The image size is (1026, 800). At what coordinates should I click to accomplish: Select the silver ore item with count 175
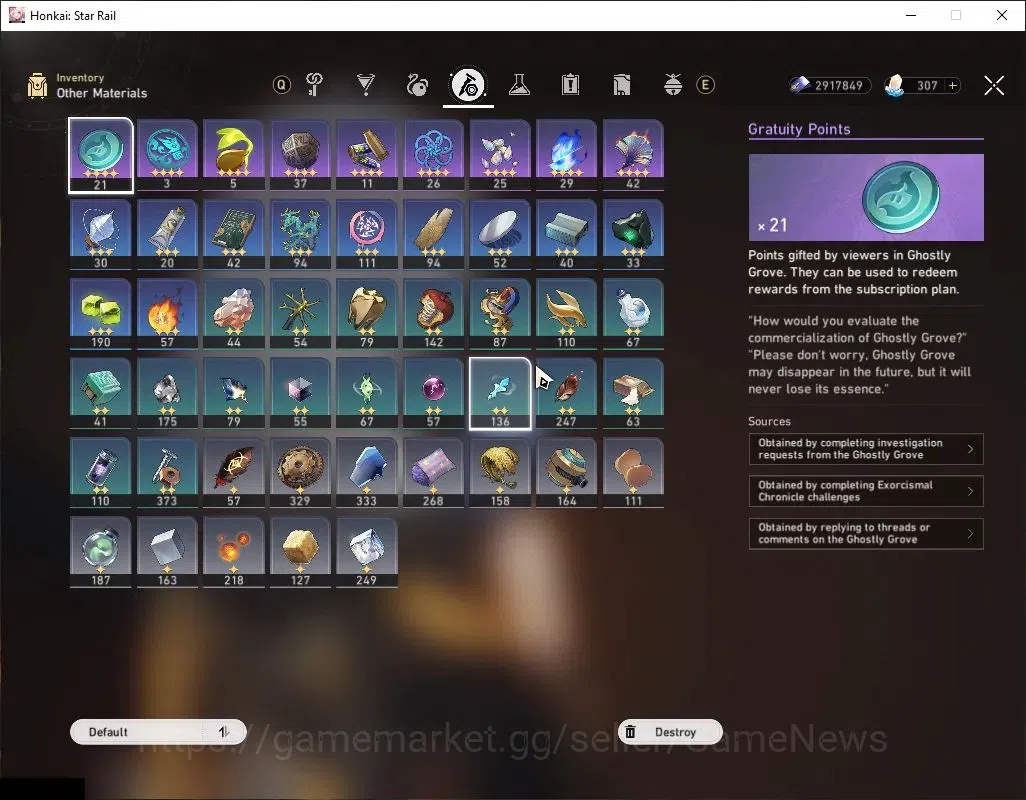pos(167,393)
